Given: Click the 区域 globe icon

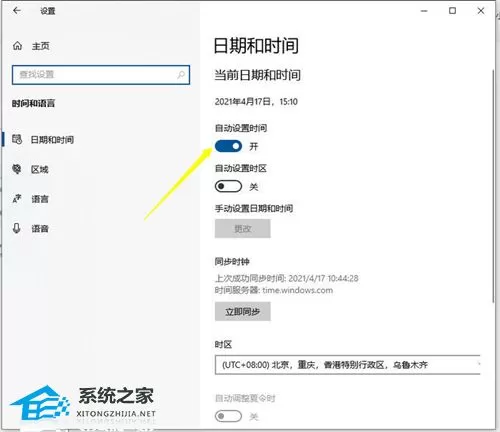Looking at the screenshot, I should [x=17, y=169].
